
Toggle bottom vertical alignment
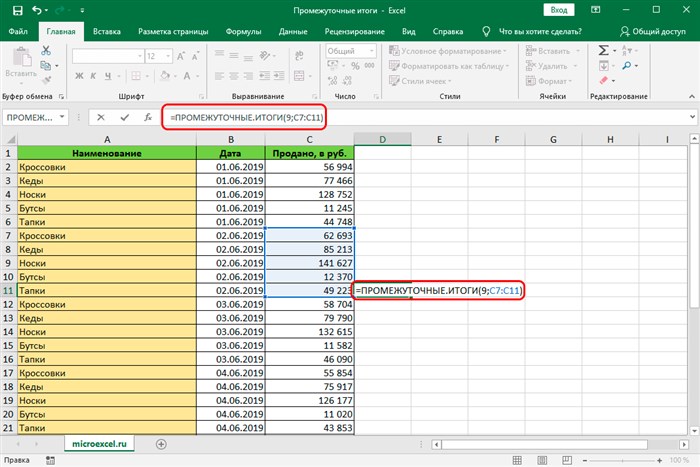tap(248, 56)
